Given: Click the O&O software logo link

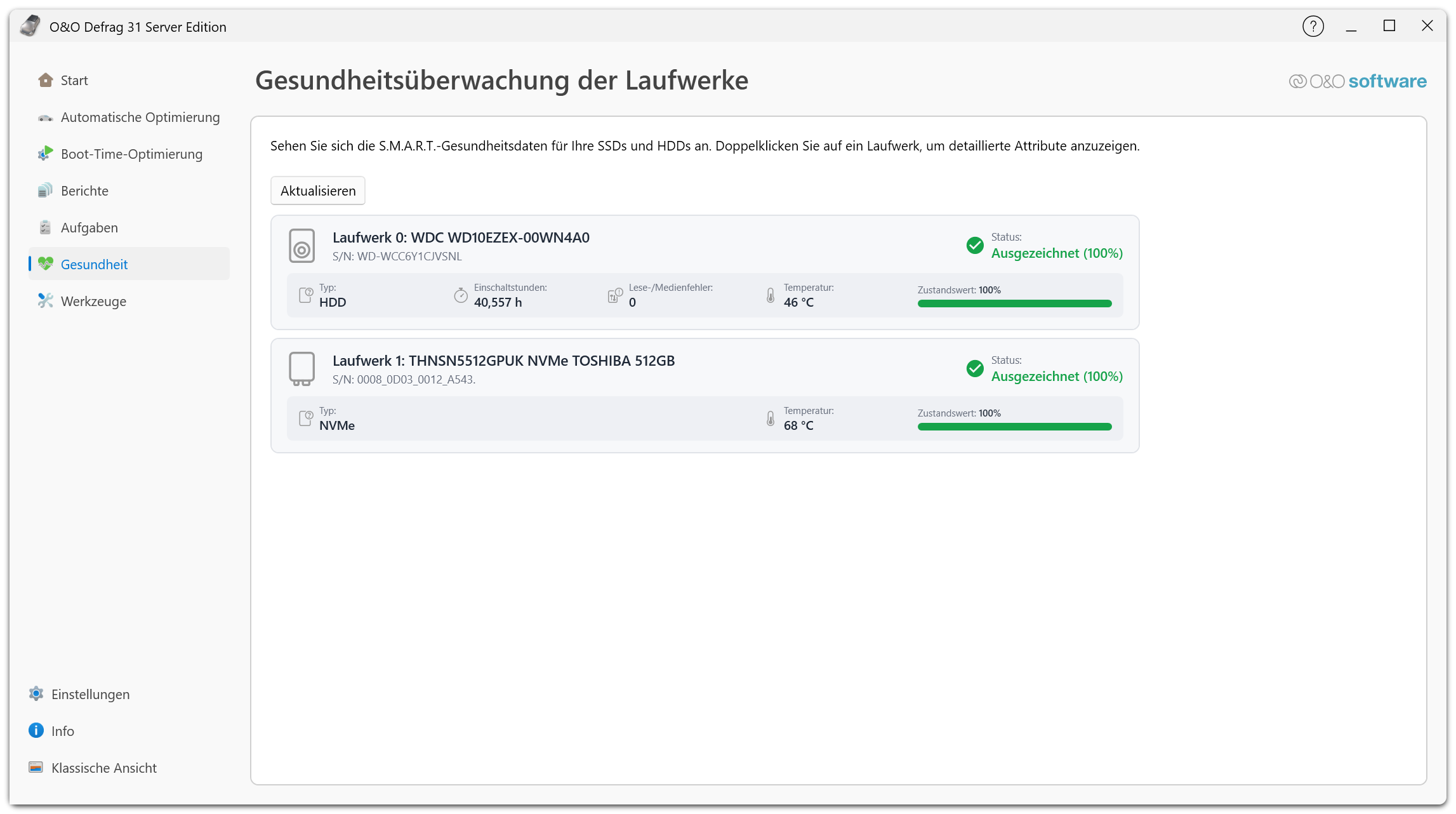Looking at the screenshot, I should tap(1358, 81).
